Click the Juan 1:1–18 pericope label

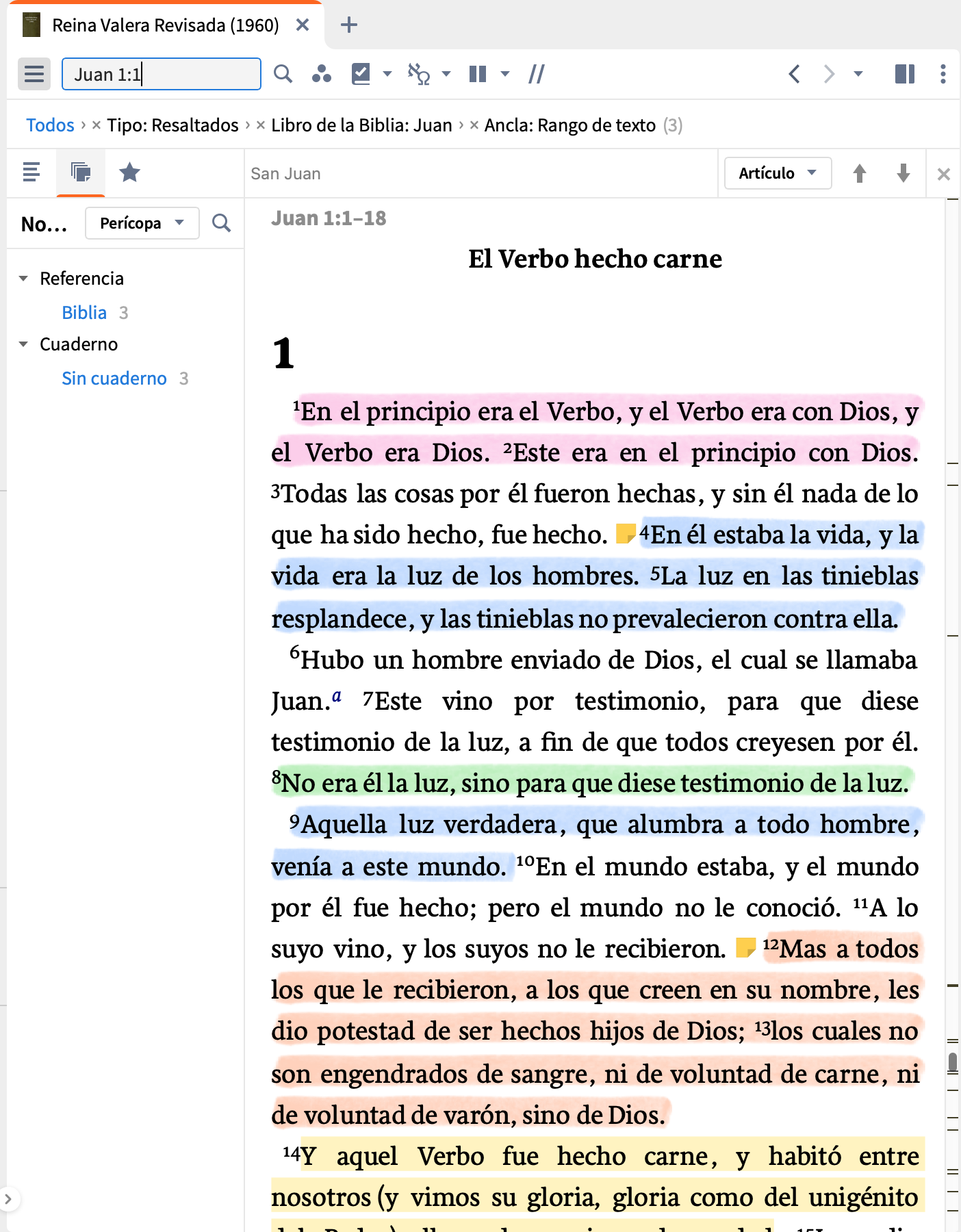[329, 218]
